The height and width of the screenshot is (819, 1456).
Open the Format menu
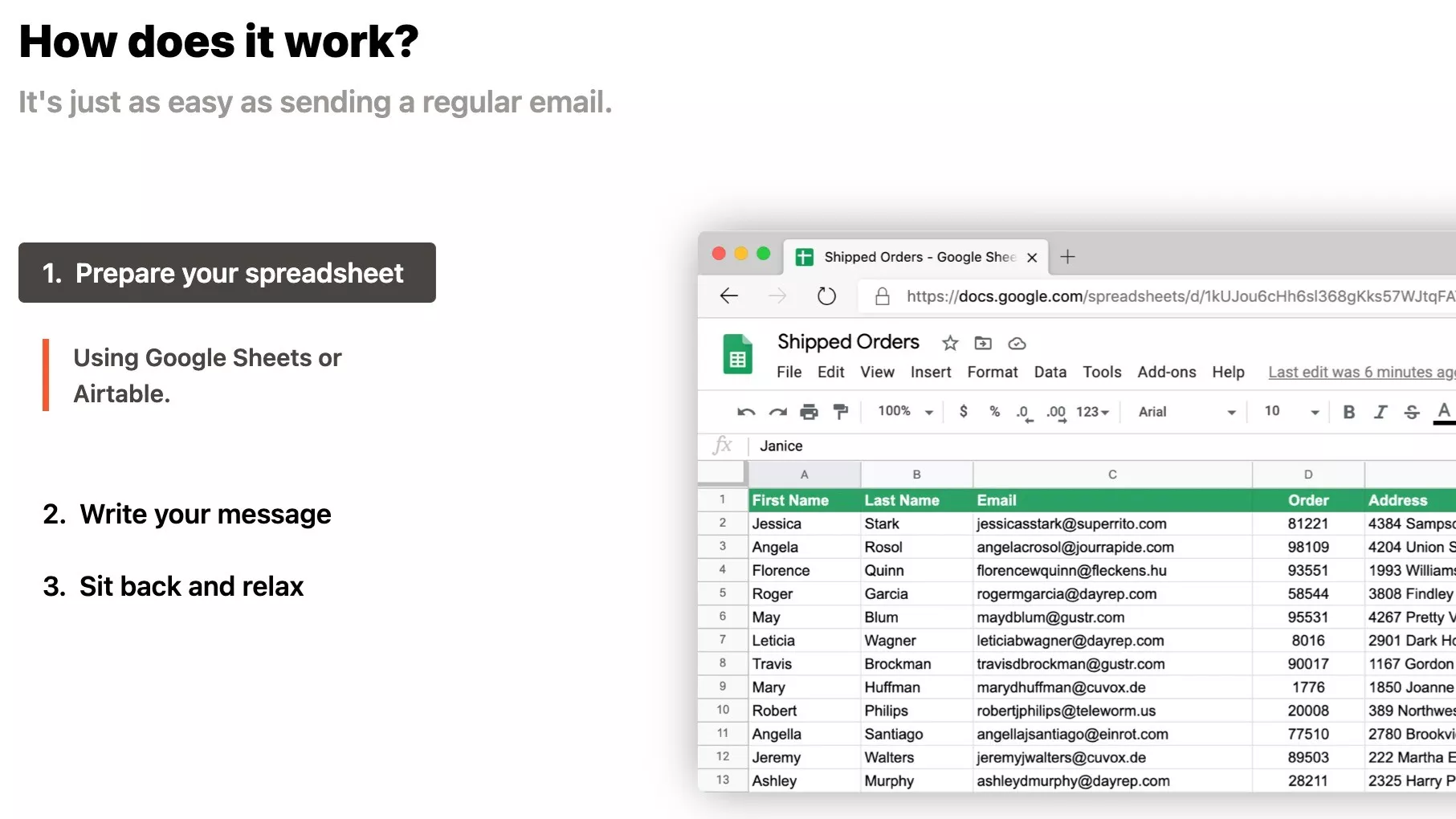(x=992, y=372)
